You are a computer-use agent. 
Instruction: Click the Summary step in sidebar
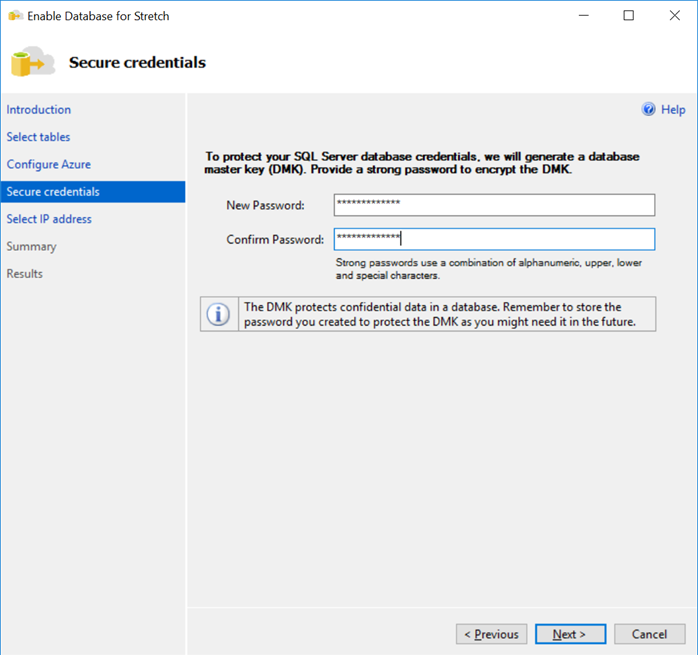(32, 246)
